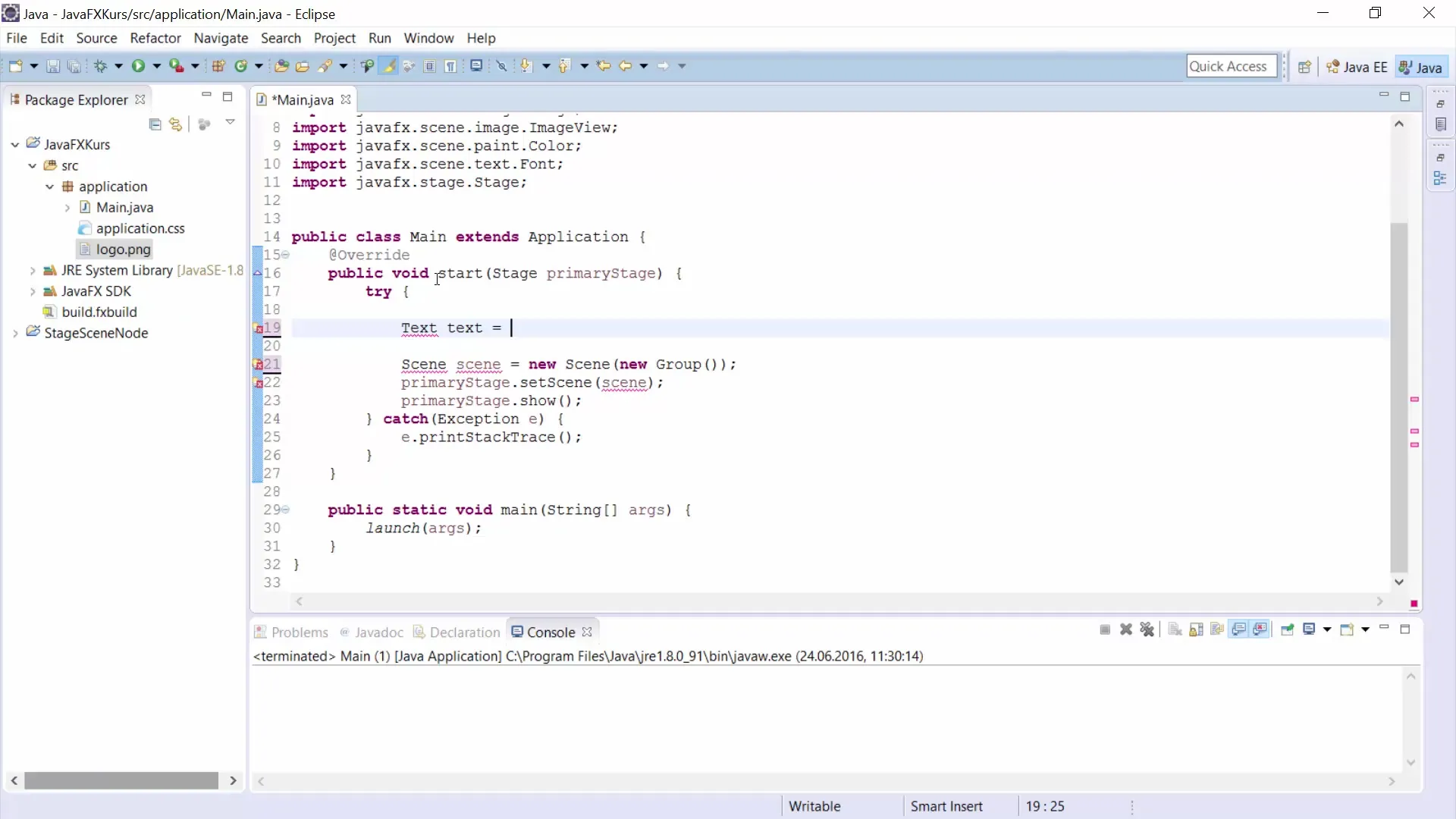The image size is (1456, 819).
Task: Click the Next Annotation arrow icon
Action: point(526,66)
